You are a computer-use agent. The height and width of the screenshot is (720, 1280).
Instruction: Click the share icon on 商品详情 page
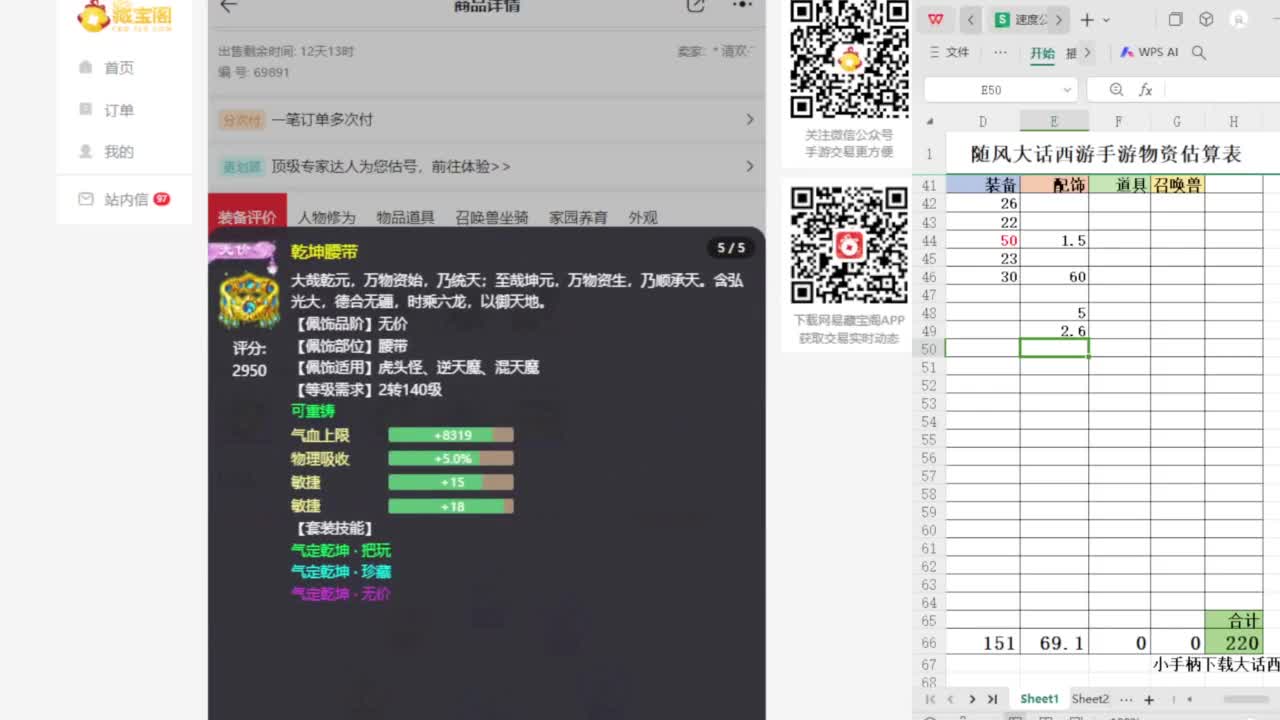[x=696, y=7]
